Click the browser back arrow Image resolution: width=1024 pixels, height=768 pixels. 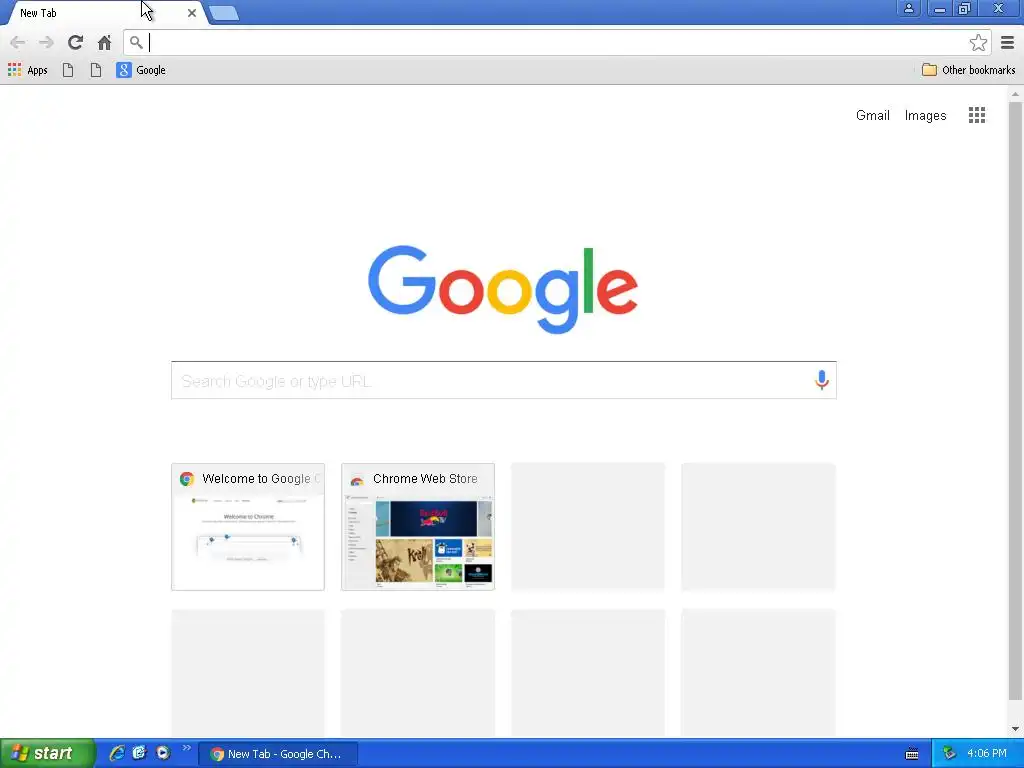pyautogui.click(x=18, y=43)
